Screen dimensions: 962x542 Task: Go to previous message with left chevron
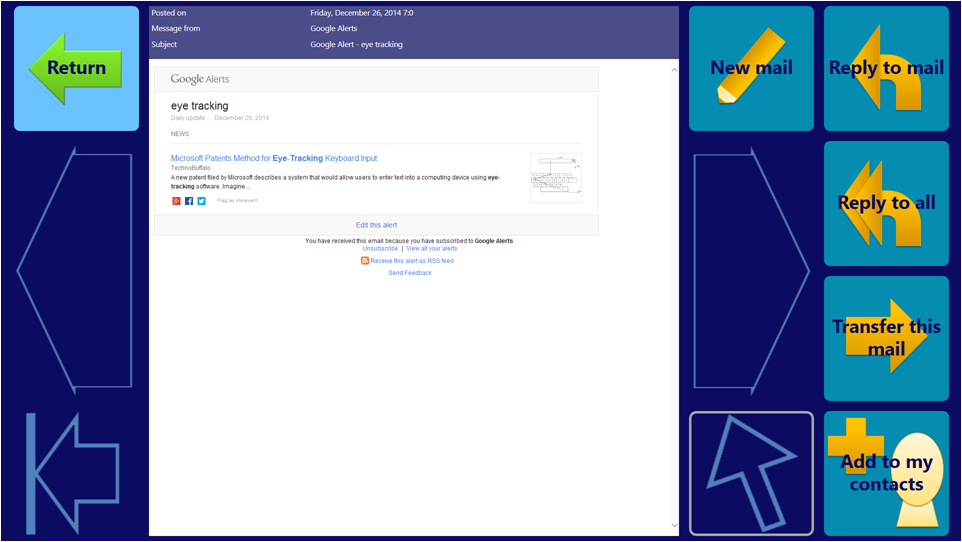coord(75,270)
